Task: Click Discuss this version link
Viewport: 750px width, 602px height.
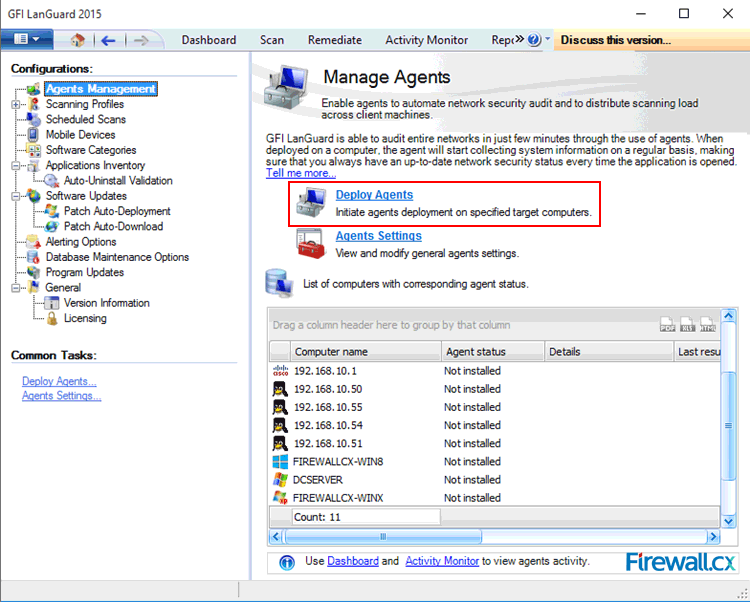Action: [x=615, y=40]
